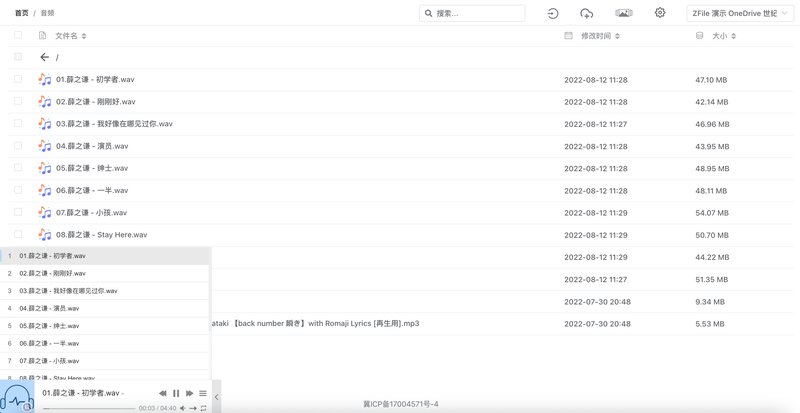Screen dimensions: 800x413
Task: Open the settings gear icon
Action: pyautogui.click(x=660, y=13)
